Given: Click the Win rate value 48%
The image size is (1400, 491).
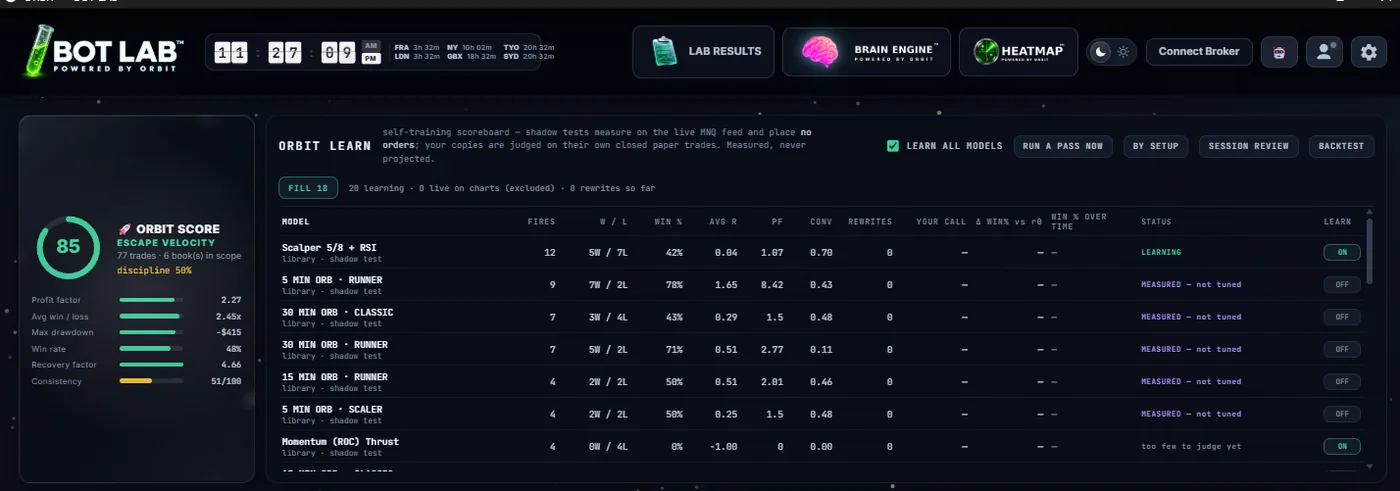Looking at the screenshot, I should tap(233, 348).
